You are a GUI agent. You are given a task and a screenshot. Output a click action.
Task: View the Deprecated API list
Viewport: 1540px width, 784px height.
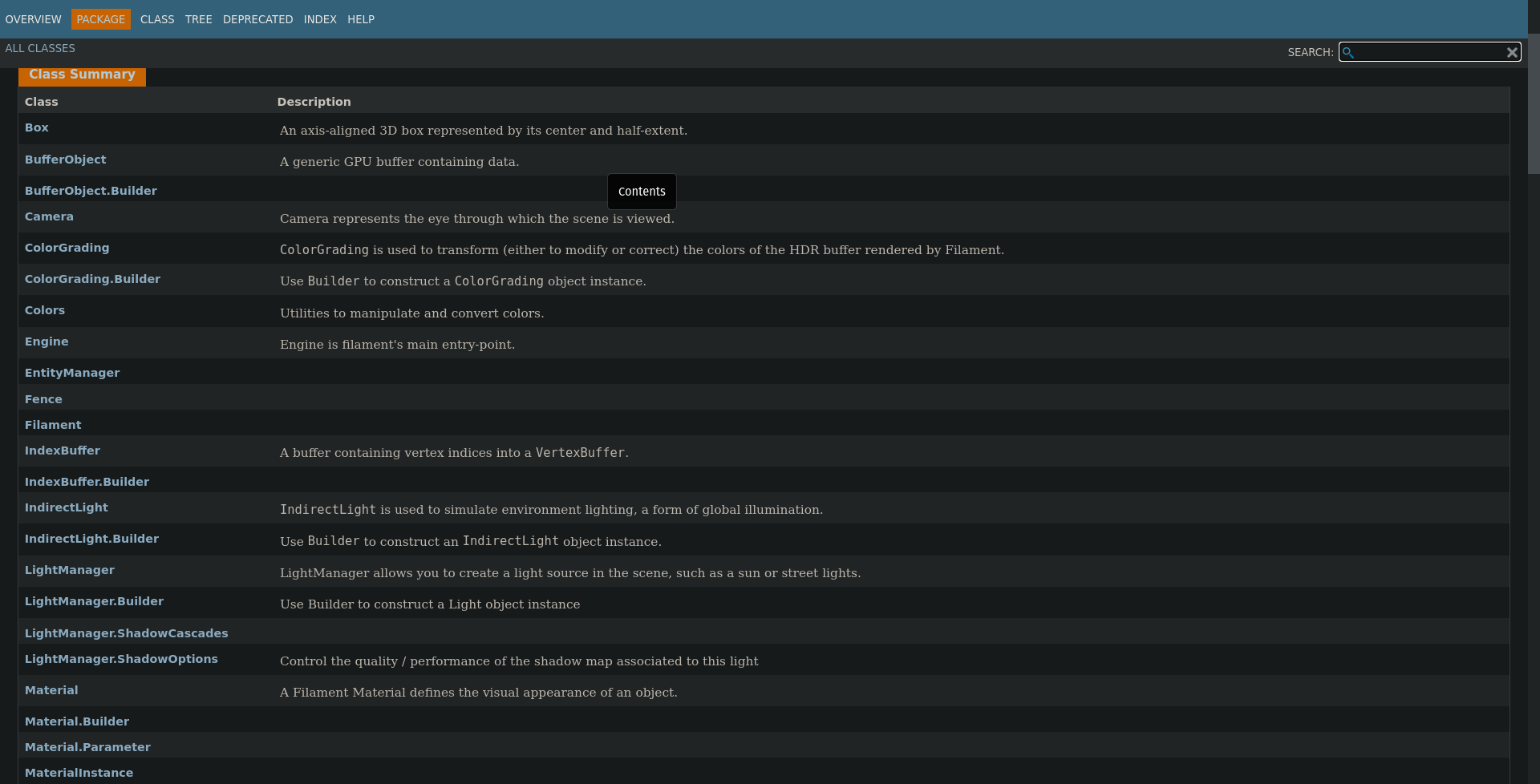258,19
